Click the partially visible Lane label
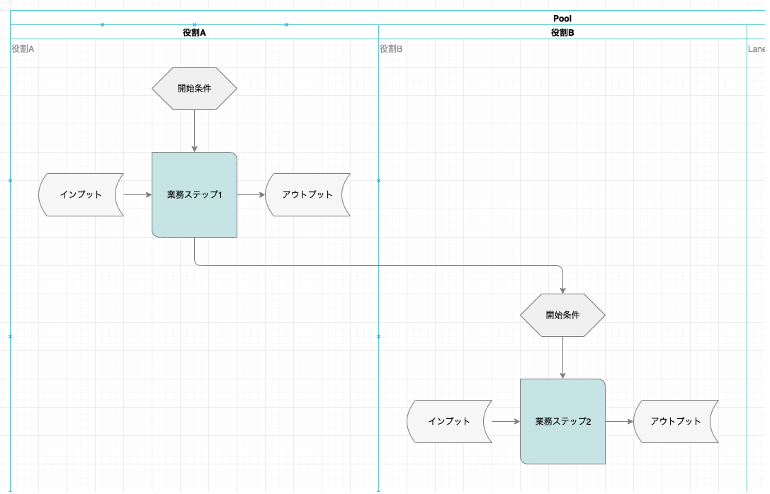 coord(757,49)
